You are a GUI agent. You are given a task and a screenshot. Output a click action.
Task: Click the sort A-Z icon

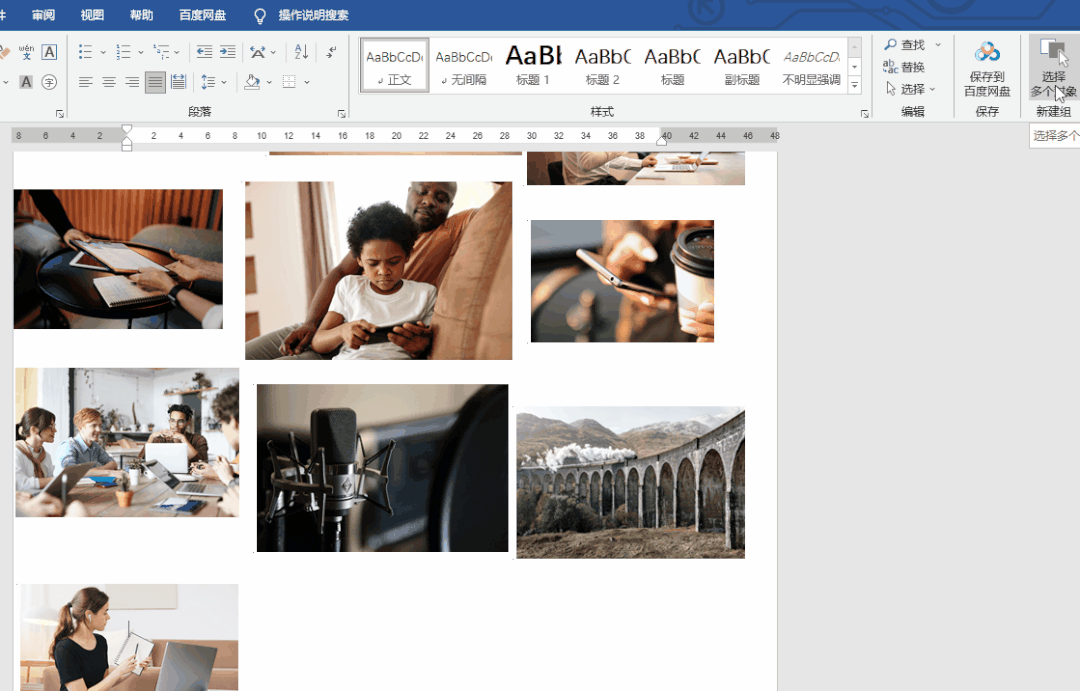click(301, 52)
